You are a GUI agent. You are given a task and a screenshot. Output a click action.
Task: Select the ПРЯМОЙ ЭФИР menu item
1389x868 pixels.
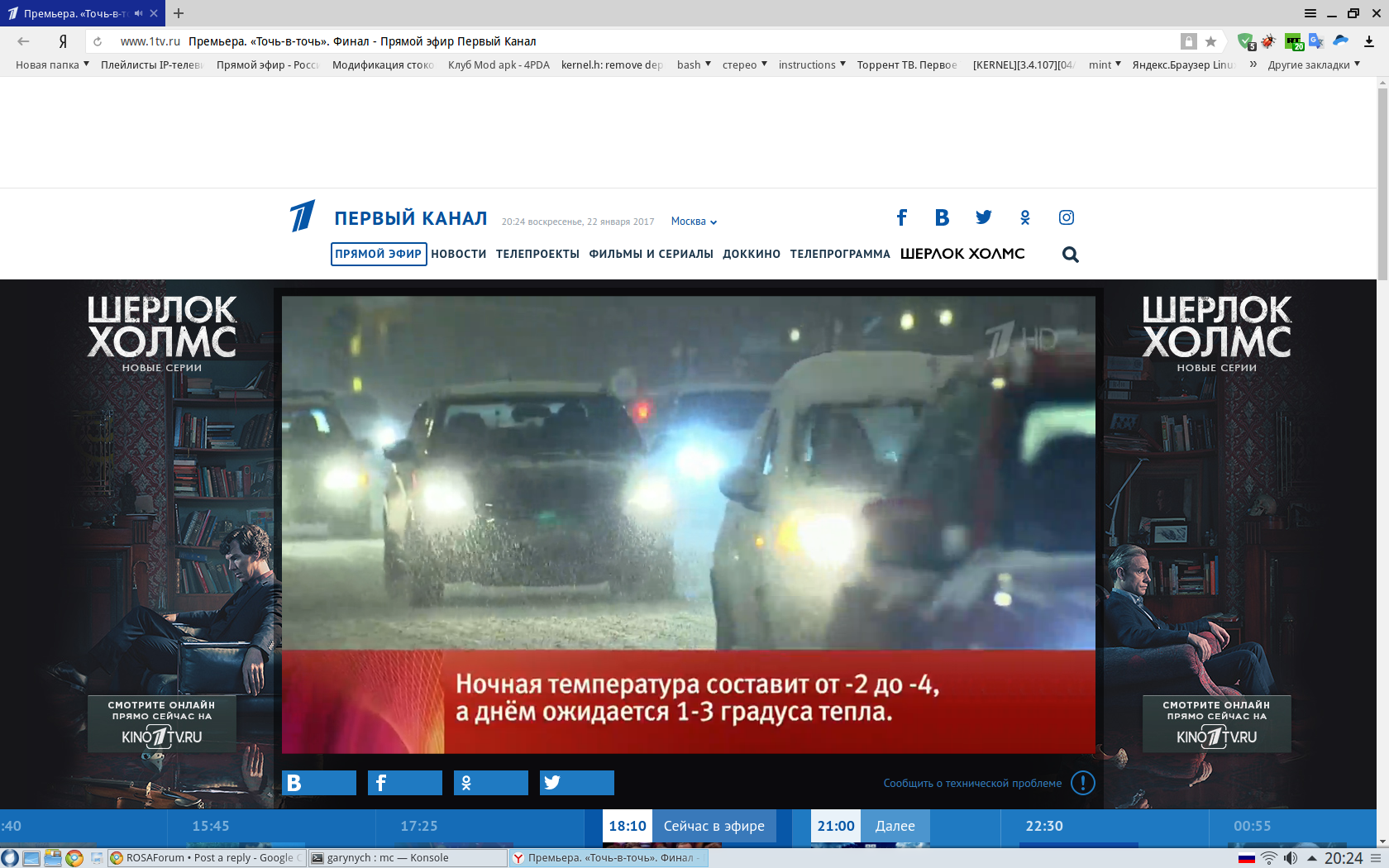click(x=379, y=254)
